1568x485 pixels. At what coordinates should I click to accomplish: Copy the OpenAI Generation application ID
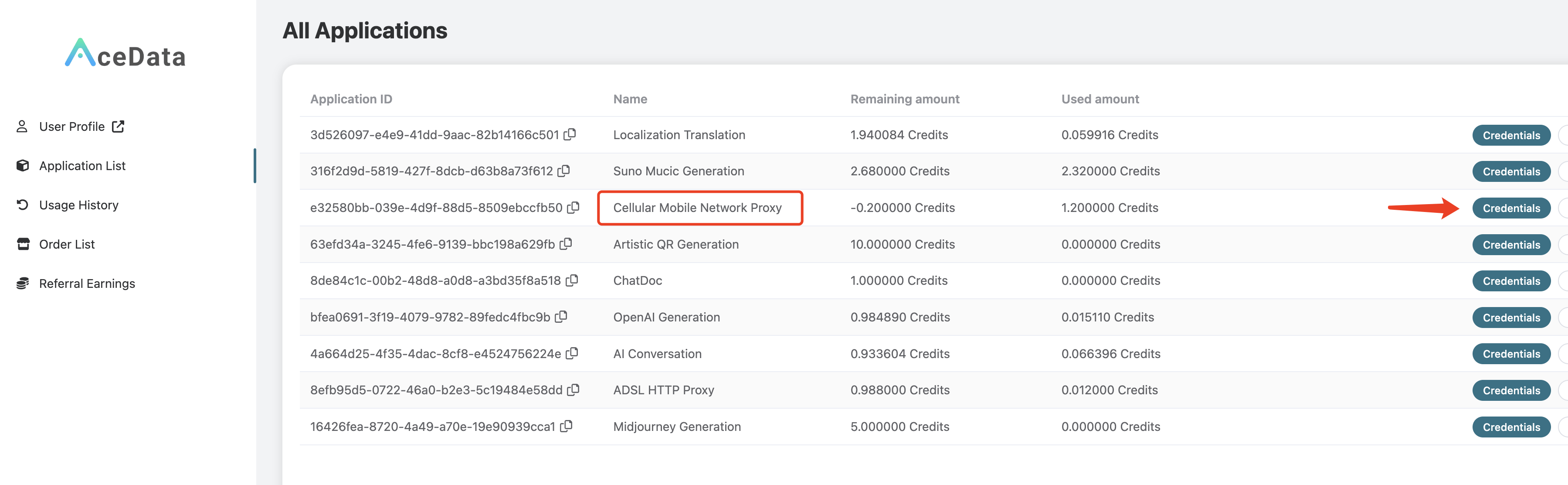(560, 317)
